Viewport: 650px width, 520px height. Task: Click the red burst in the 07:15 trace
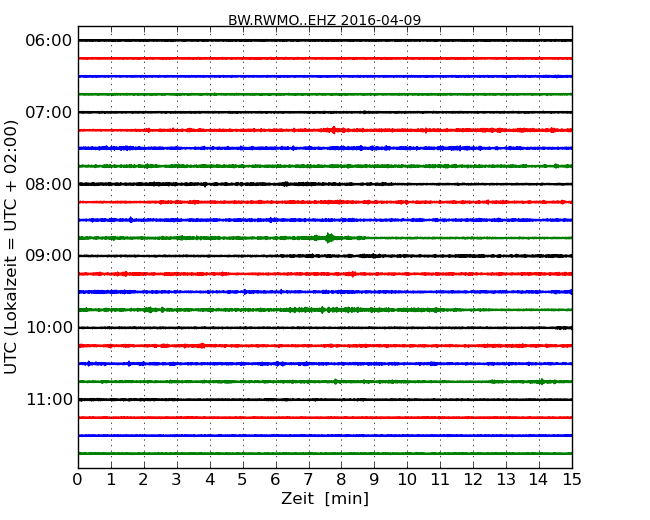(x=334, y=130)
